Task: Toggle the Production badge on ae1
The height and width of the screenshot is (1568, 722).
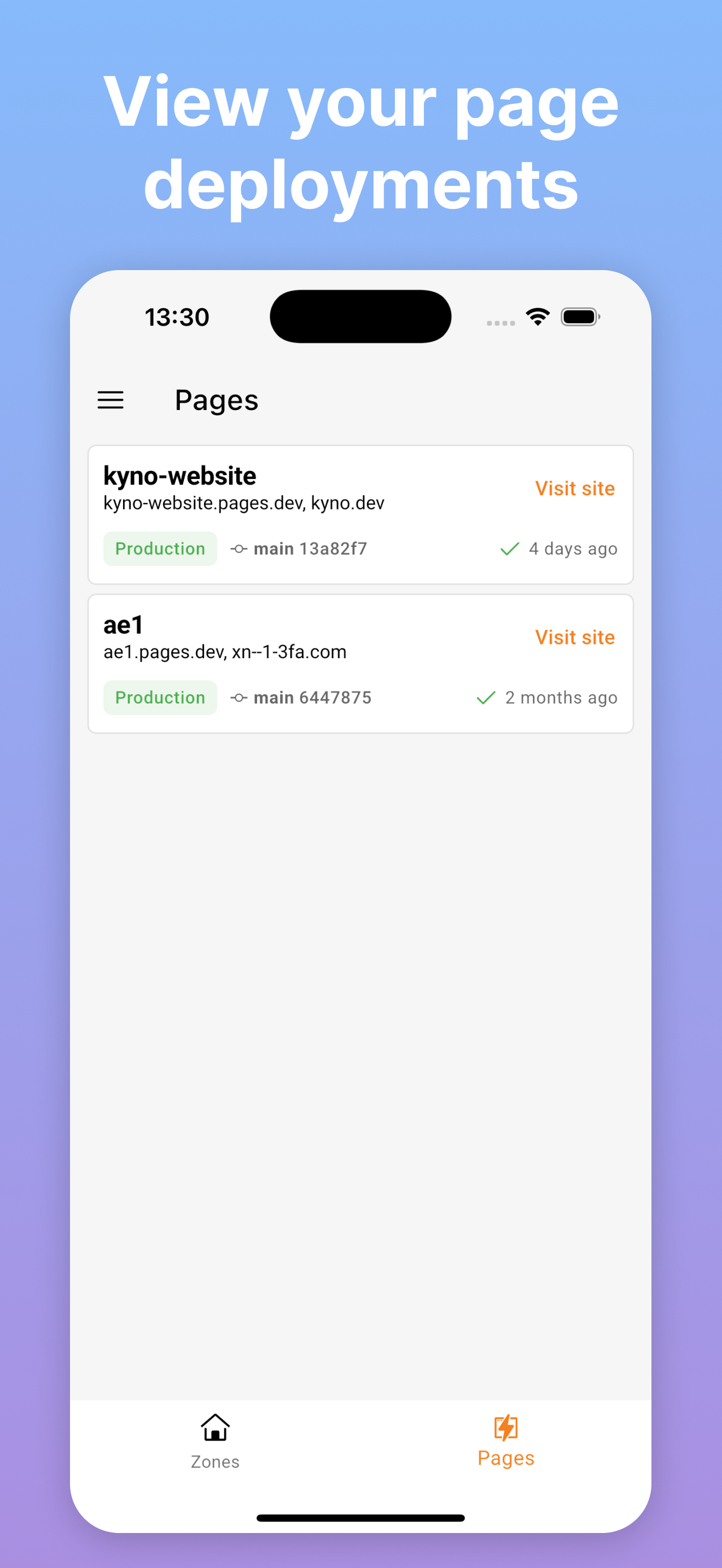Action: pyautogui.click(x=160, y=698)
